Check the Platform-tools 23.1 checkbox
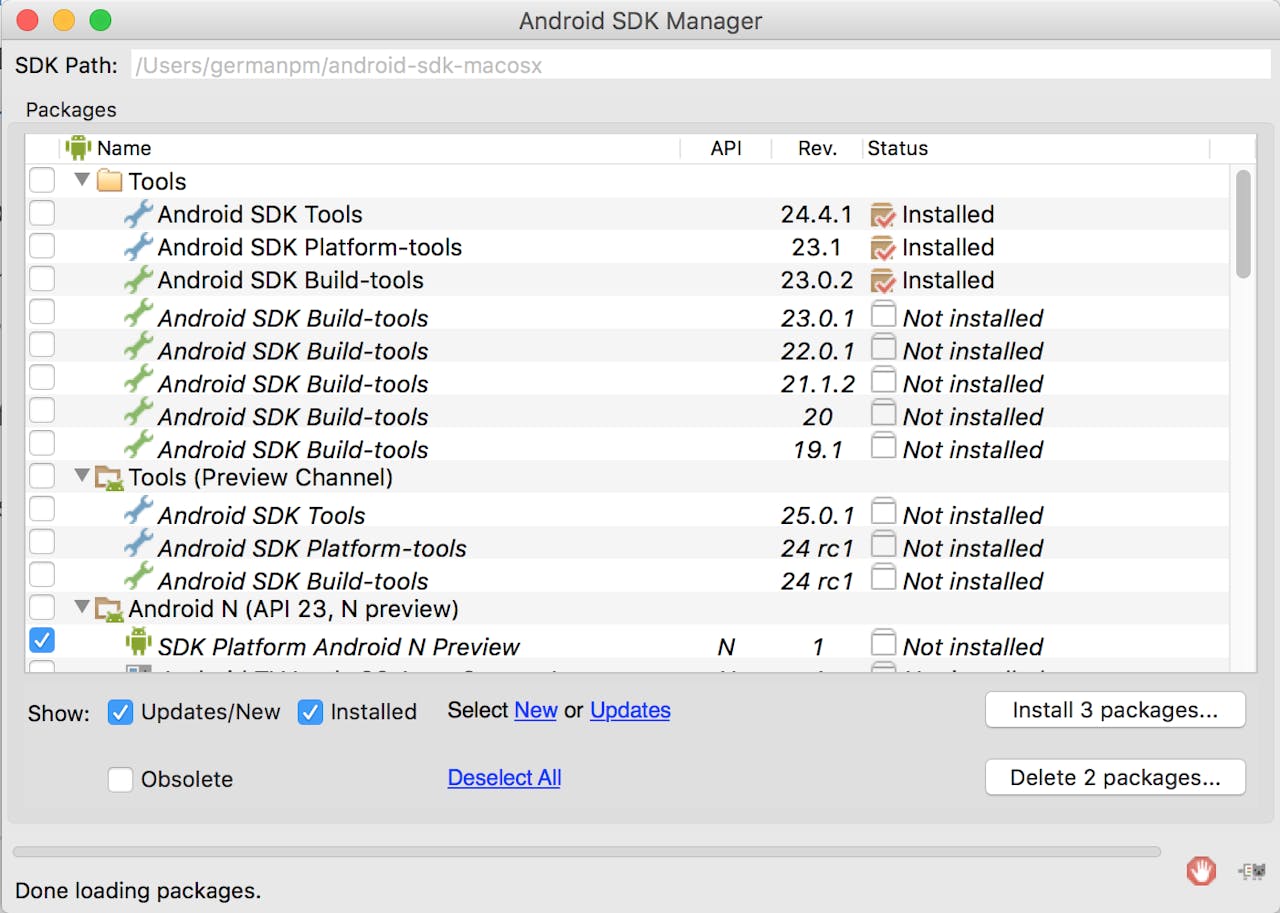 (x=42, y=246)
